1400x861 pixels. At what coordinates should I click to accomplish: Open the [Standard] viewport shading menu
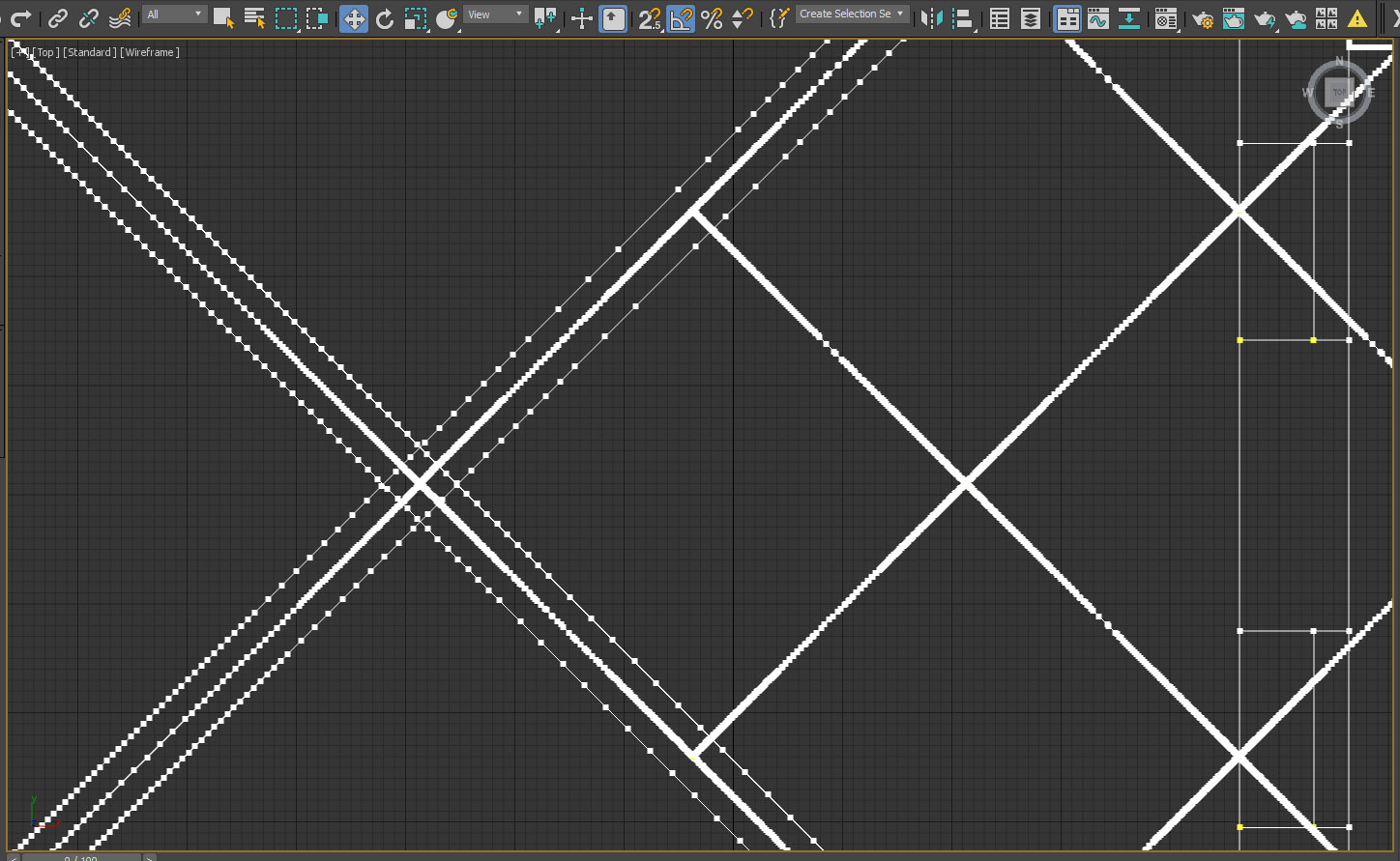point(90,52)
